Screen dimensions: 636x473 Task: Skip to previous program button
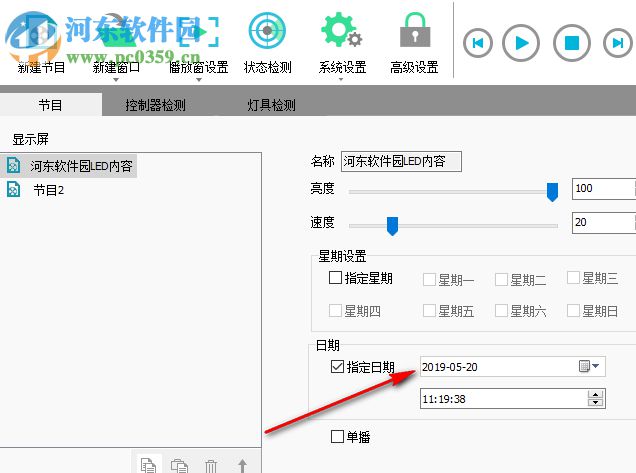coord(478,43)
